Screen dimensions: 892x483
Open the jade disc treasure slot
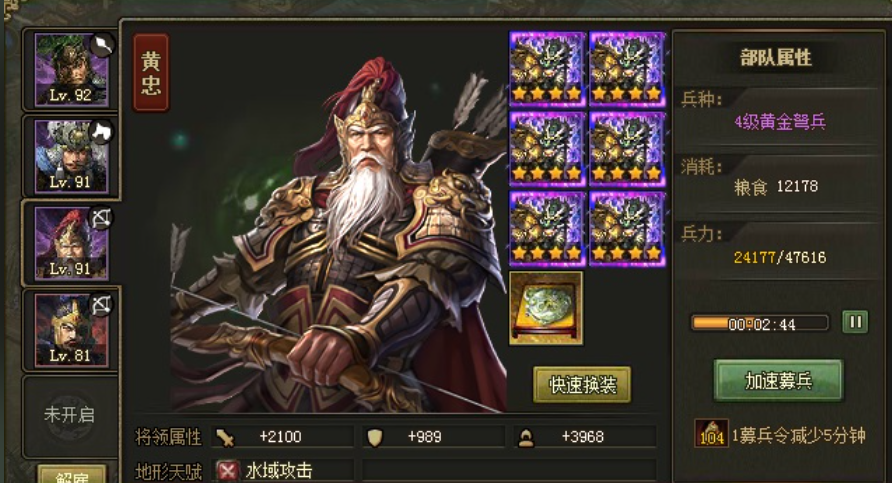click(546, 308)
